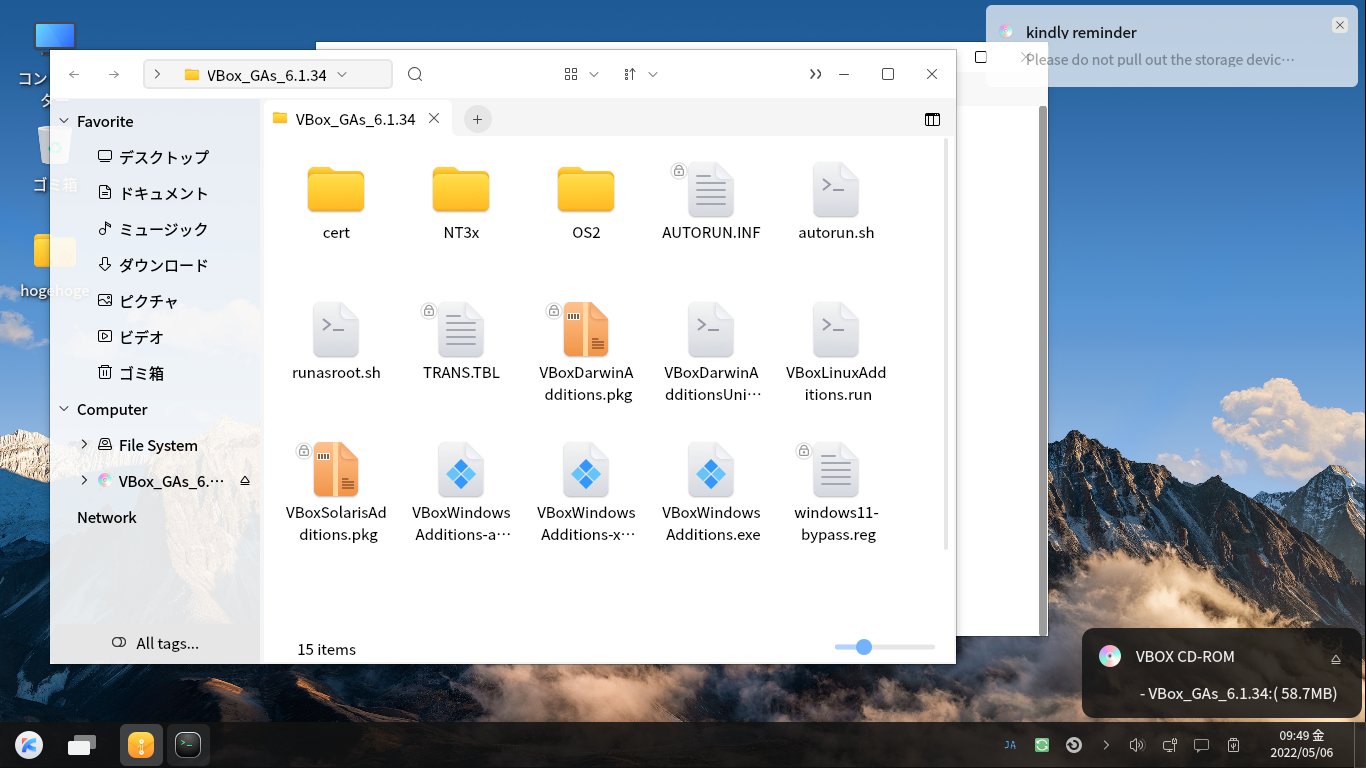Add a new tab

click(x=477, y=119)
